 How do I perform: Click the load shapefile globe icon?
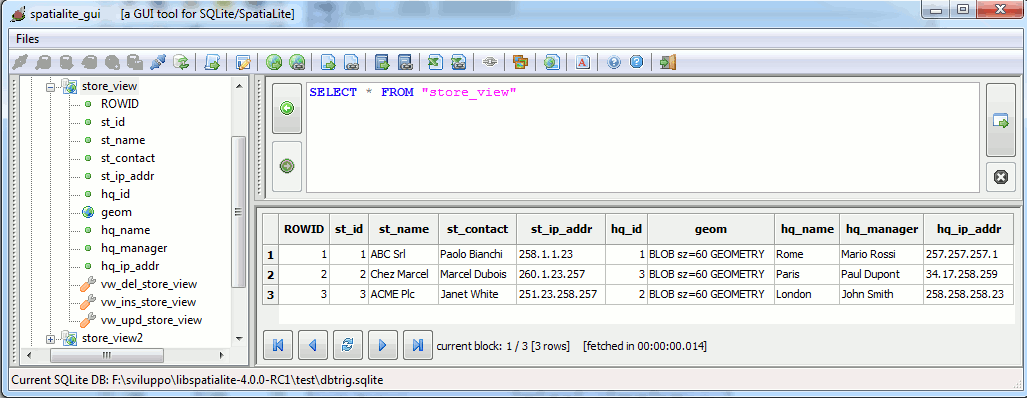click(275, 62)
